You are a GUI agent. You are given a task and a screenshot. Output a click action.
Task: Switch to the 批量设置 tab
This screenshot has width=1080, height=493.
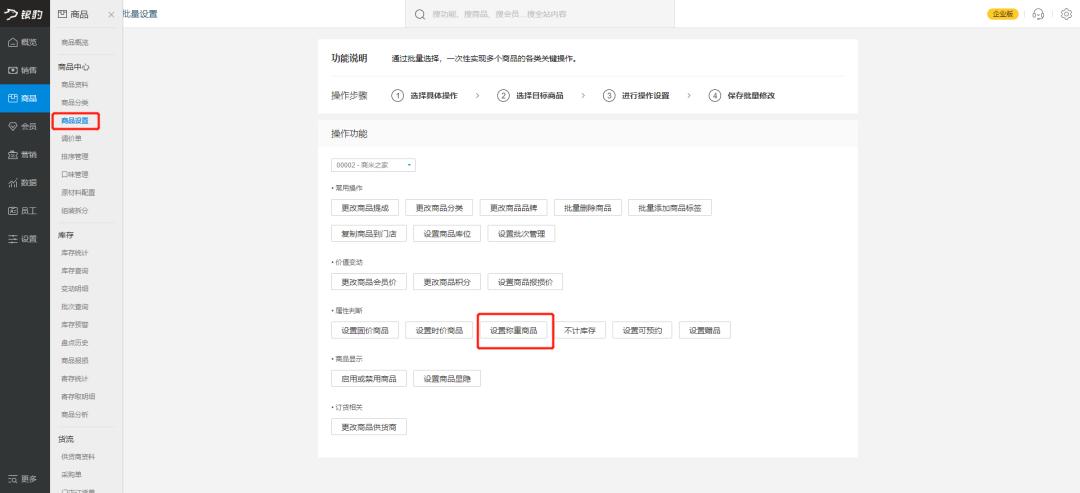[140, 14]
